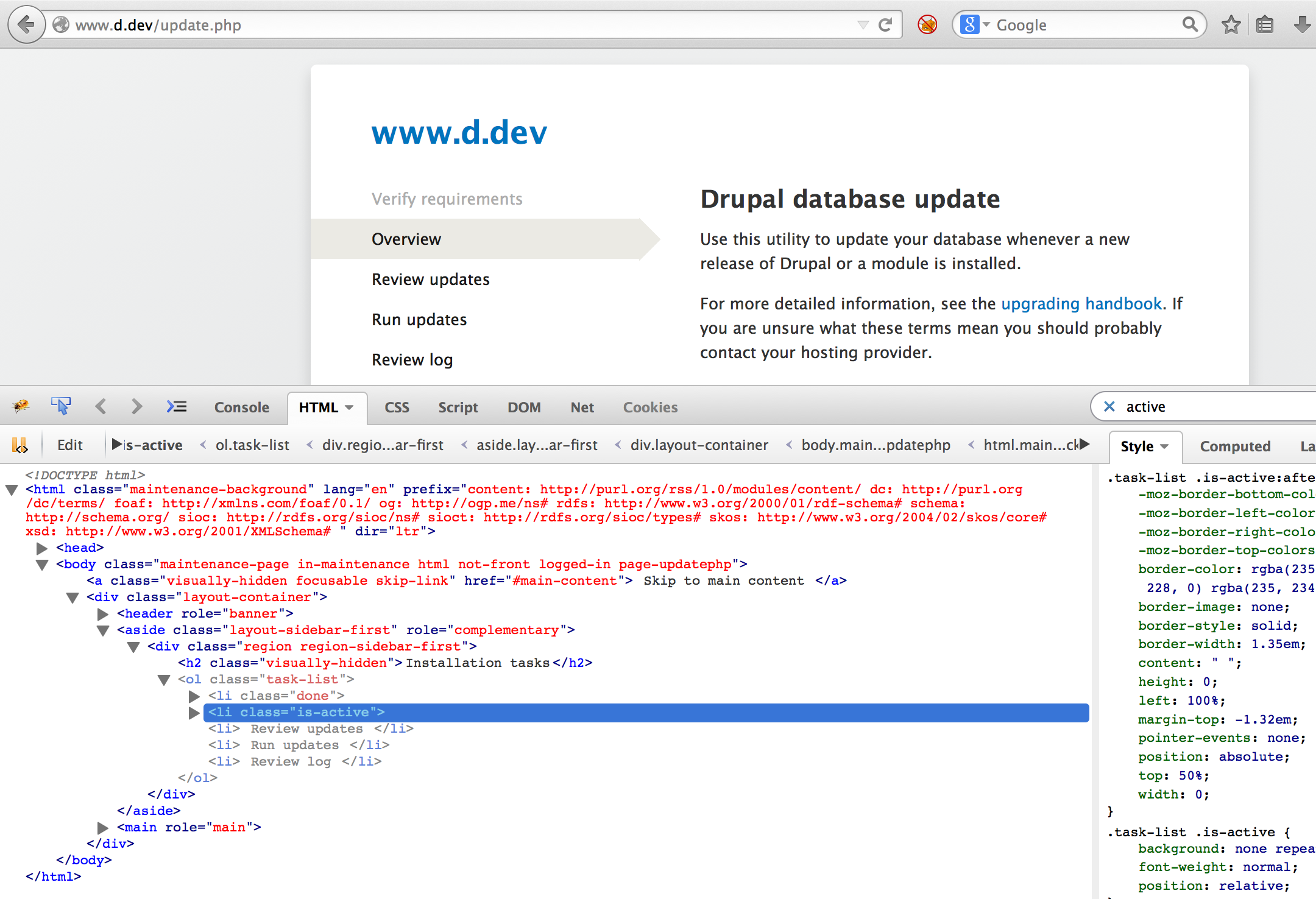Click Firebug's back history arrow
The height and width of the screenshot is (899, 1316).
(x=101, y=406)
